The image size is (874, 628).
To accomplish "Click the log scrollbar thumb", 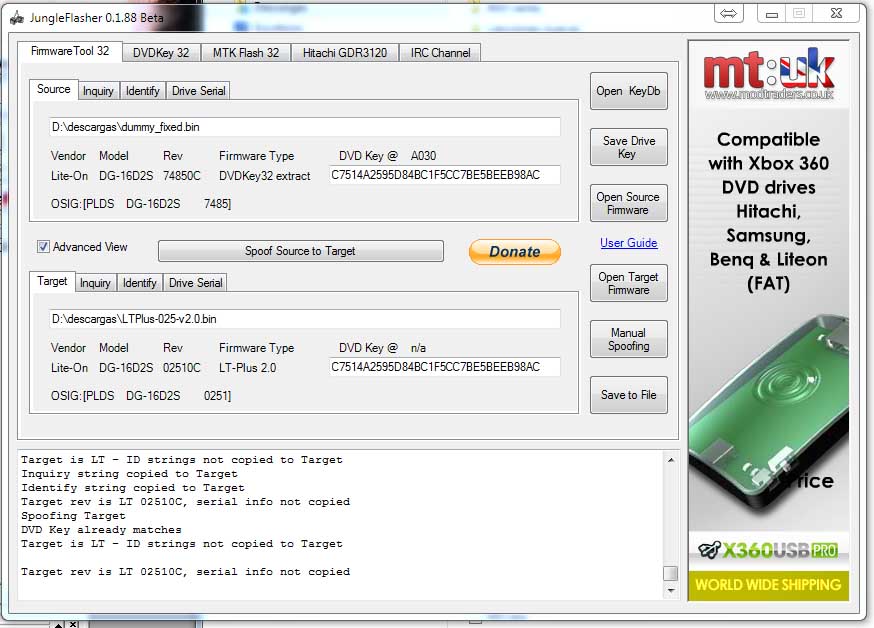I will pos(671,573).
